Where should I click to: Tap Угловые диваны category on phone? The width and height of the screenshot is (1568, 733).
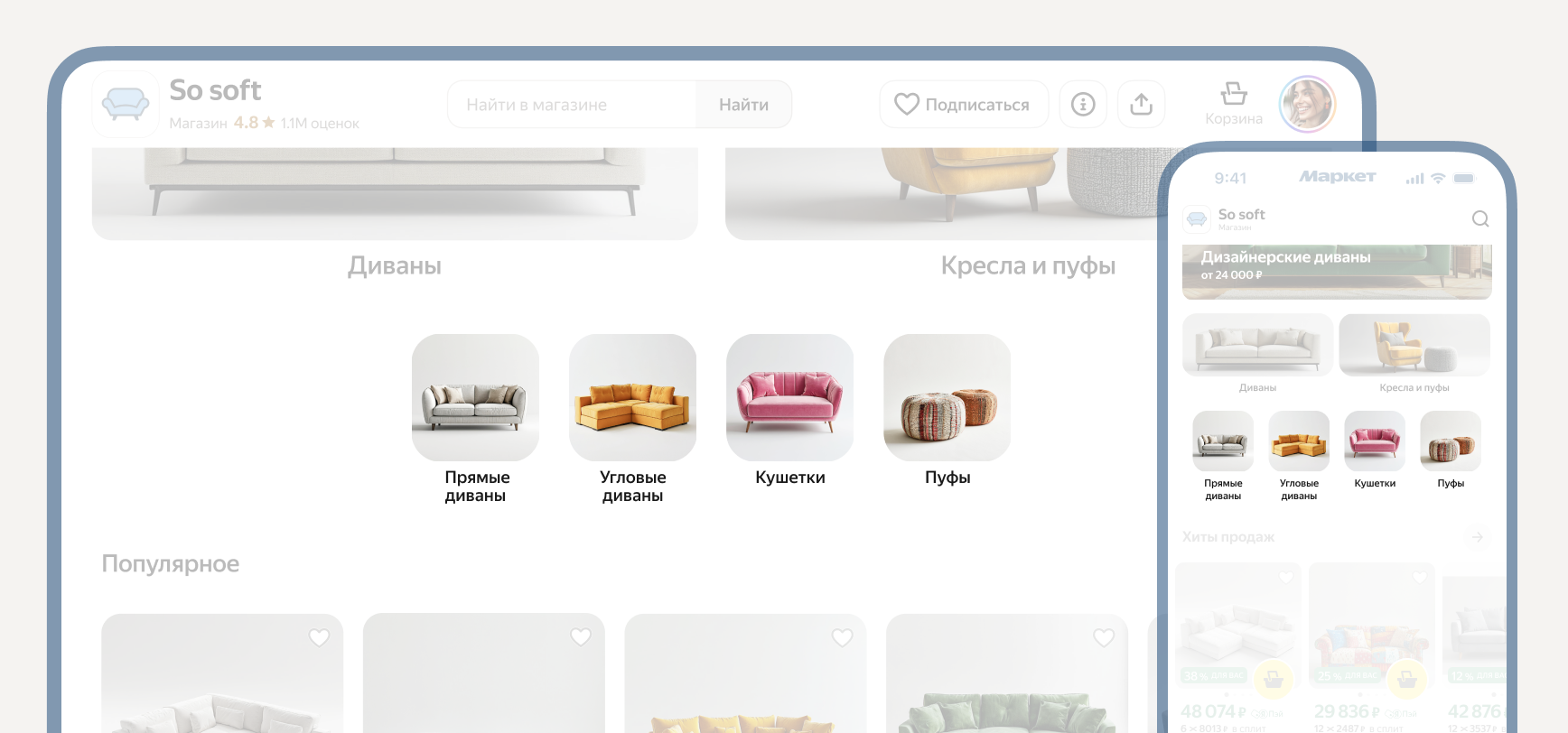pos(1299,456)
